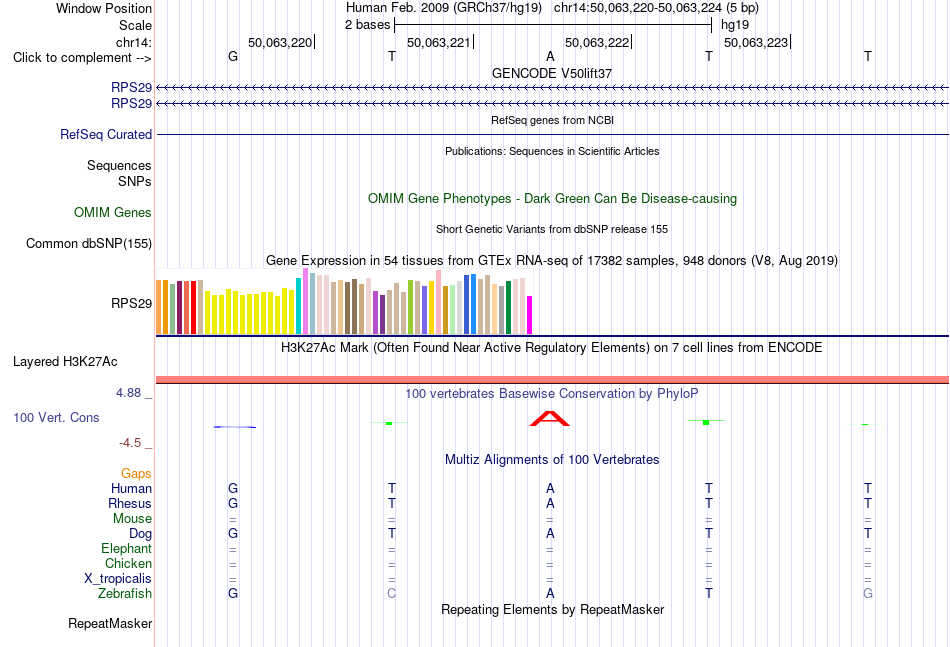Select the Chicken alignment row label
Screen dimensions: 950x647
click(128, 563)
